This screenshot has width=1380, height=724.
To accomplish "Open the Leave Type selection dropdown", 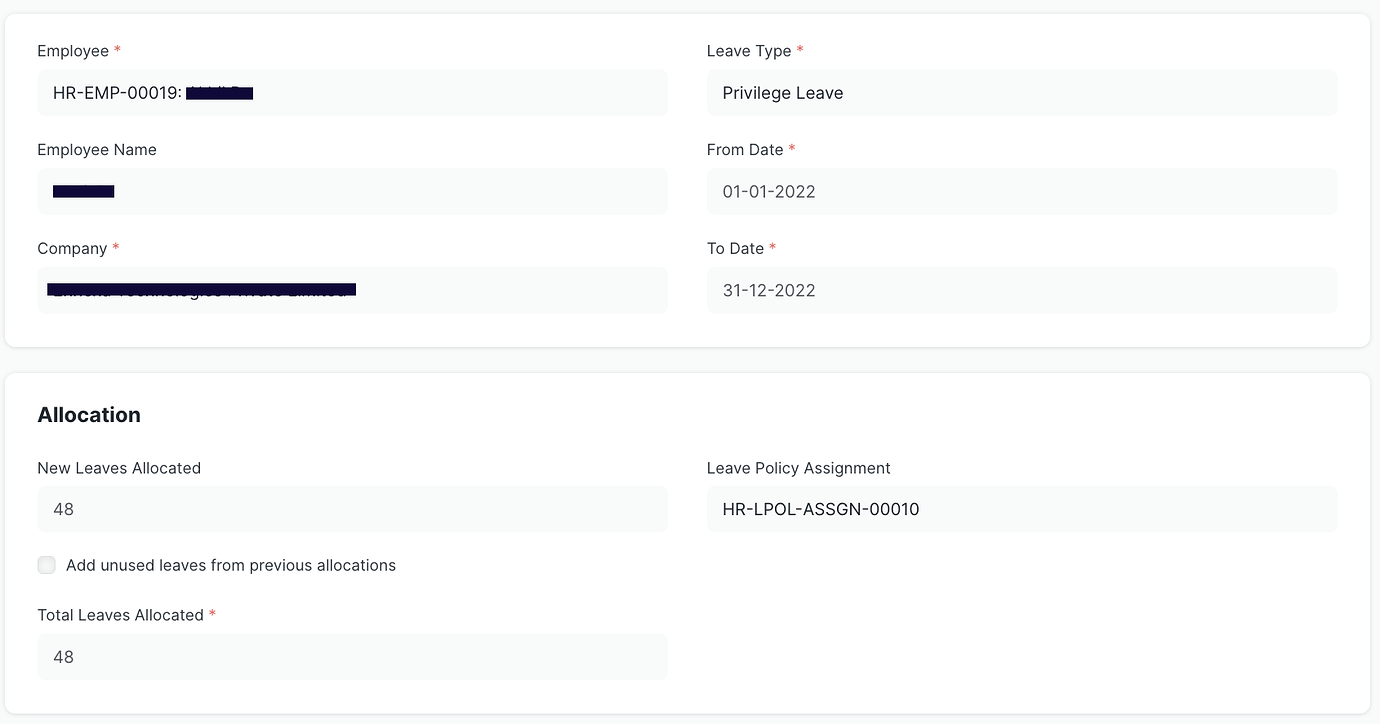I will pyautogui.click(x=1021, y=92).
